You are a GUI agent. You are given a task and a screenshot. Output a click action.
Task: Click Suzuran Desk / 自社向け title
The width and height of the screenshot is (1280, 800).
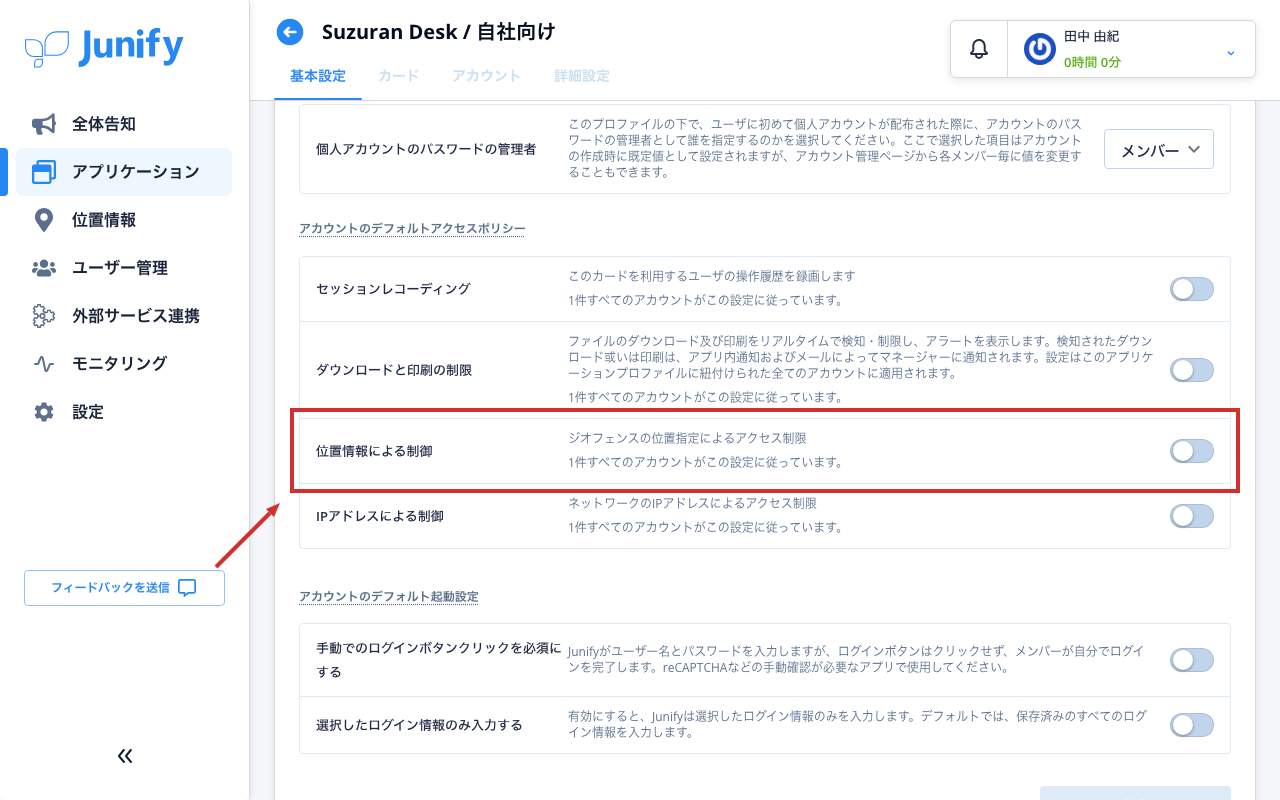439,32
